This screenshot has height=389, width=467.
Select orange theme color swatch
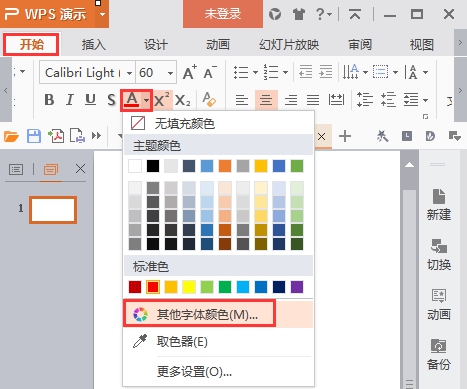click(x=225, y=166)
